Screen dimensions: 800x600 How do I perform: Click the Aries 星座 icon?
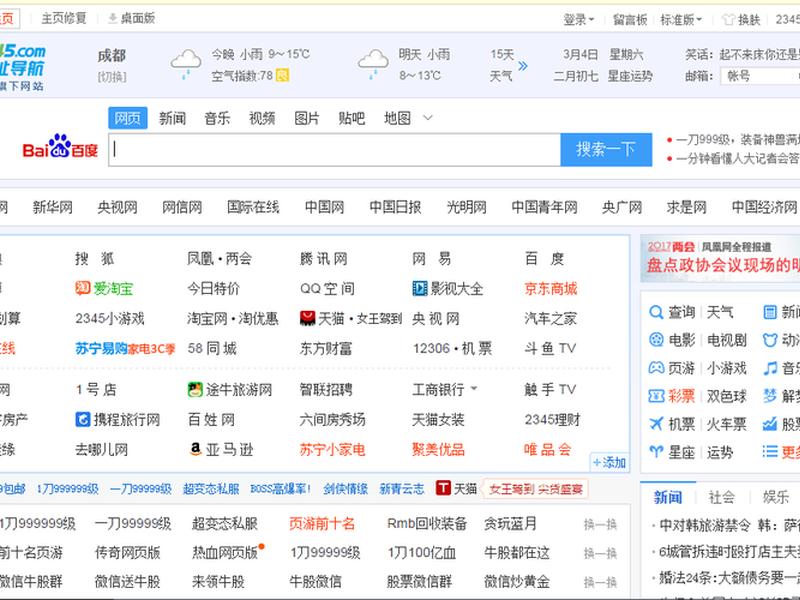tap(656, 452)
